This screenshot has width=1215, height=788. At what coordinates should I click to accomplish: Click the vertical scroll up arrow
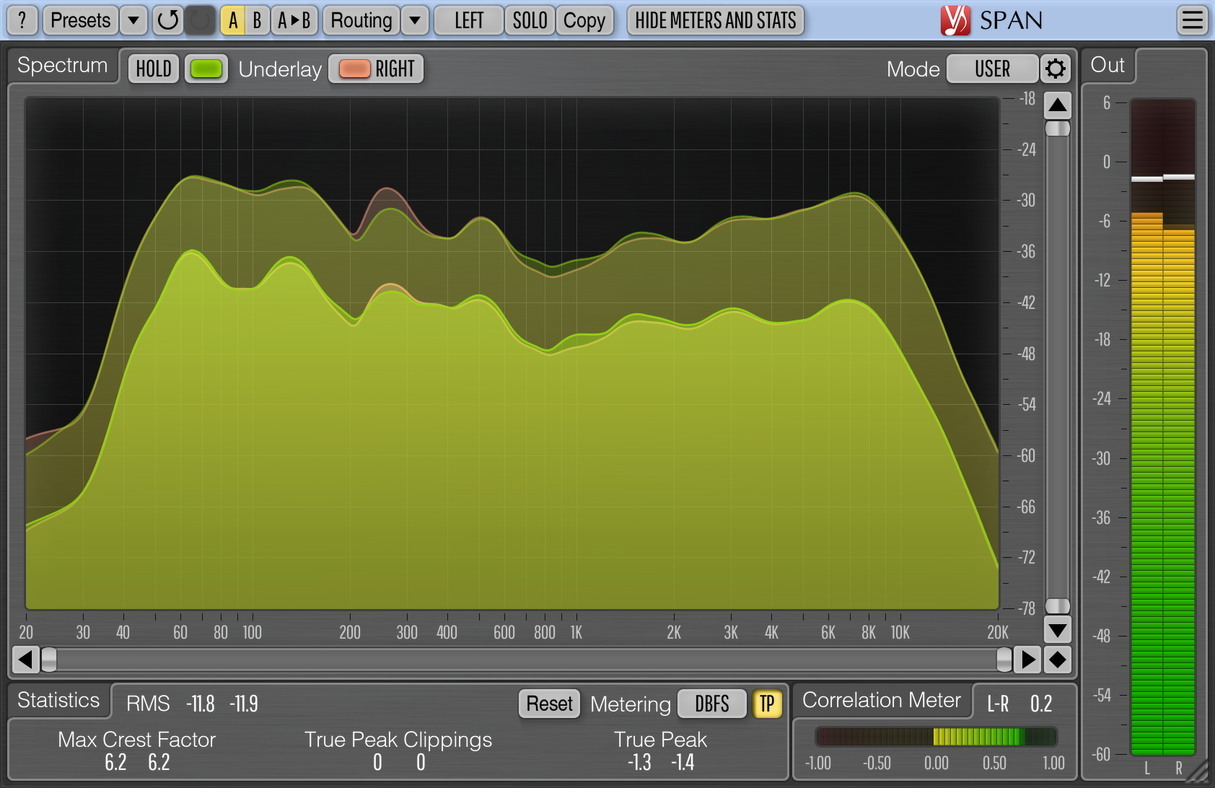(1057, 105)
